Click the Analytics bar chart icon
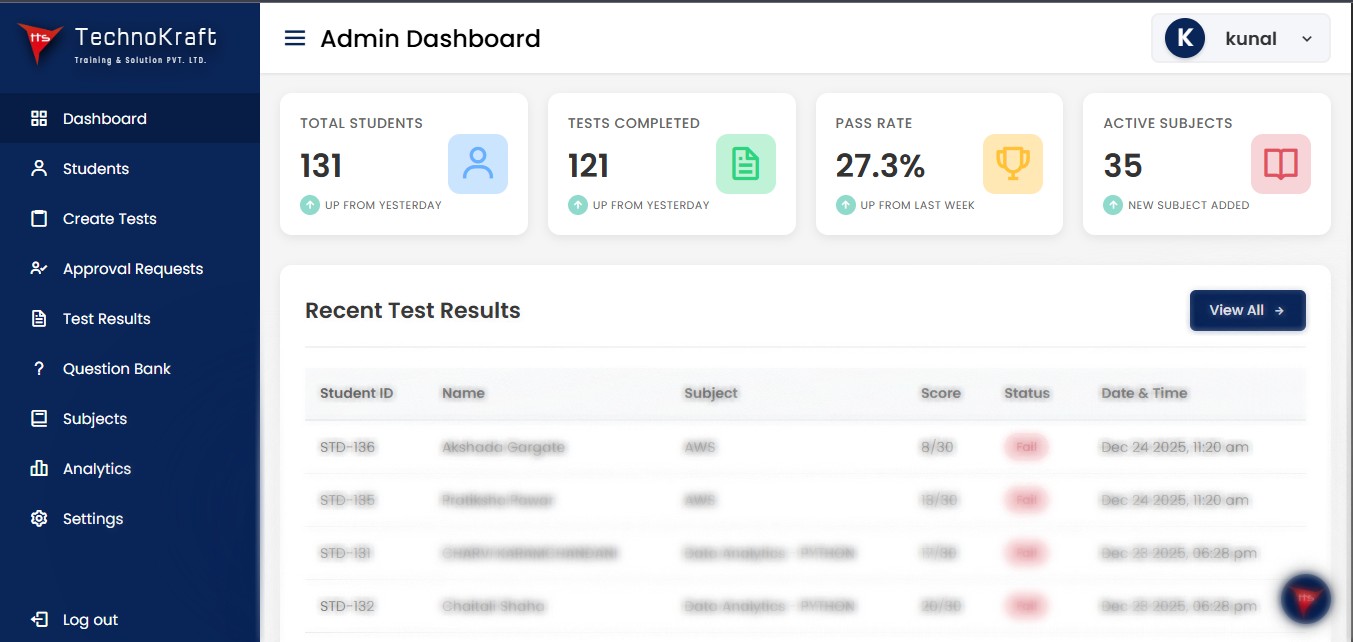 point(38,468)
